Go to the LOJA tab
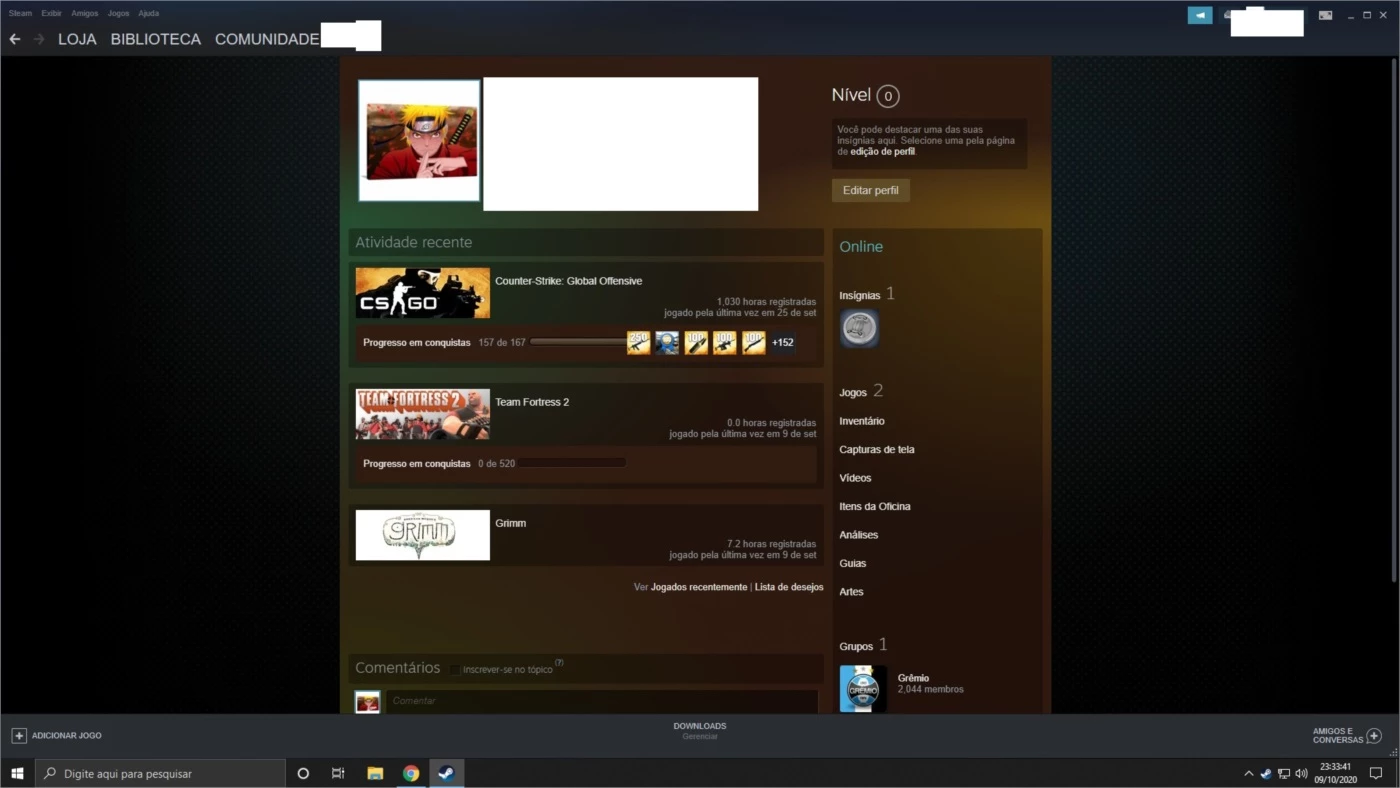Screen dimensions: 1400x788 click(x=77, y=39)
